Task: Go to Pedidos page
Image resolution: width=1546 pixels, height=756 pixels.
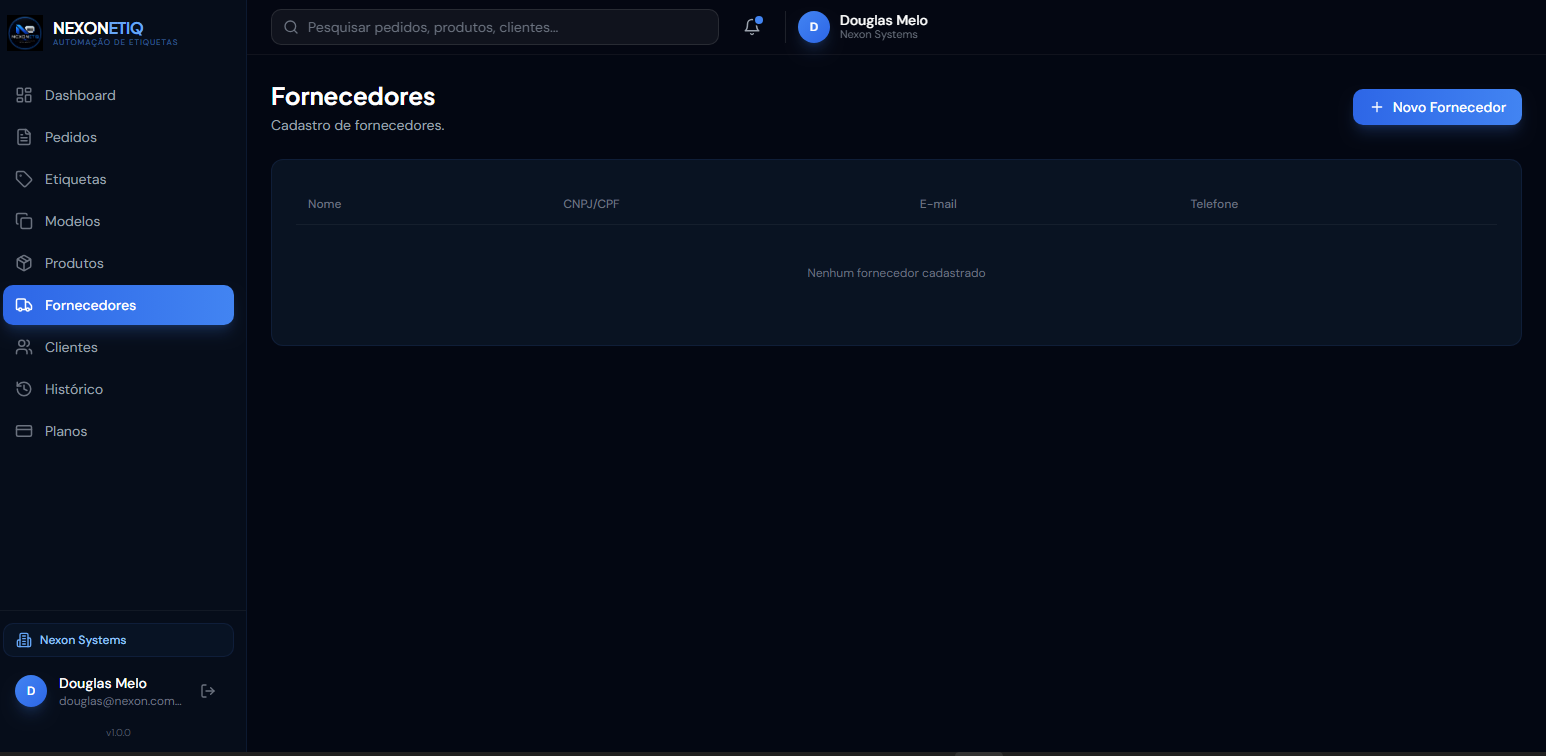Action: pos(118,137)
